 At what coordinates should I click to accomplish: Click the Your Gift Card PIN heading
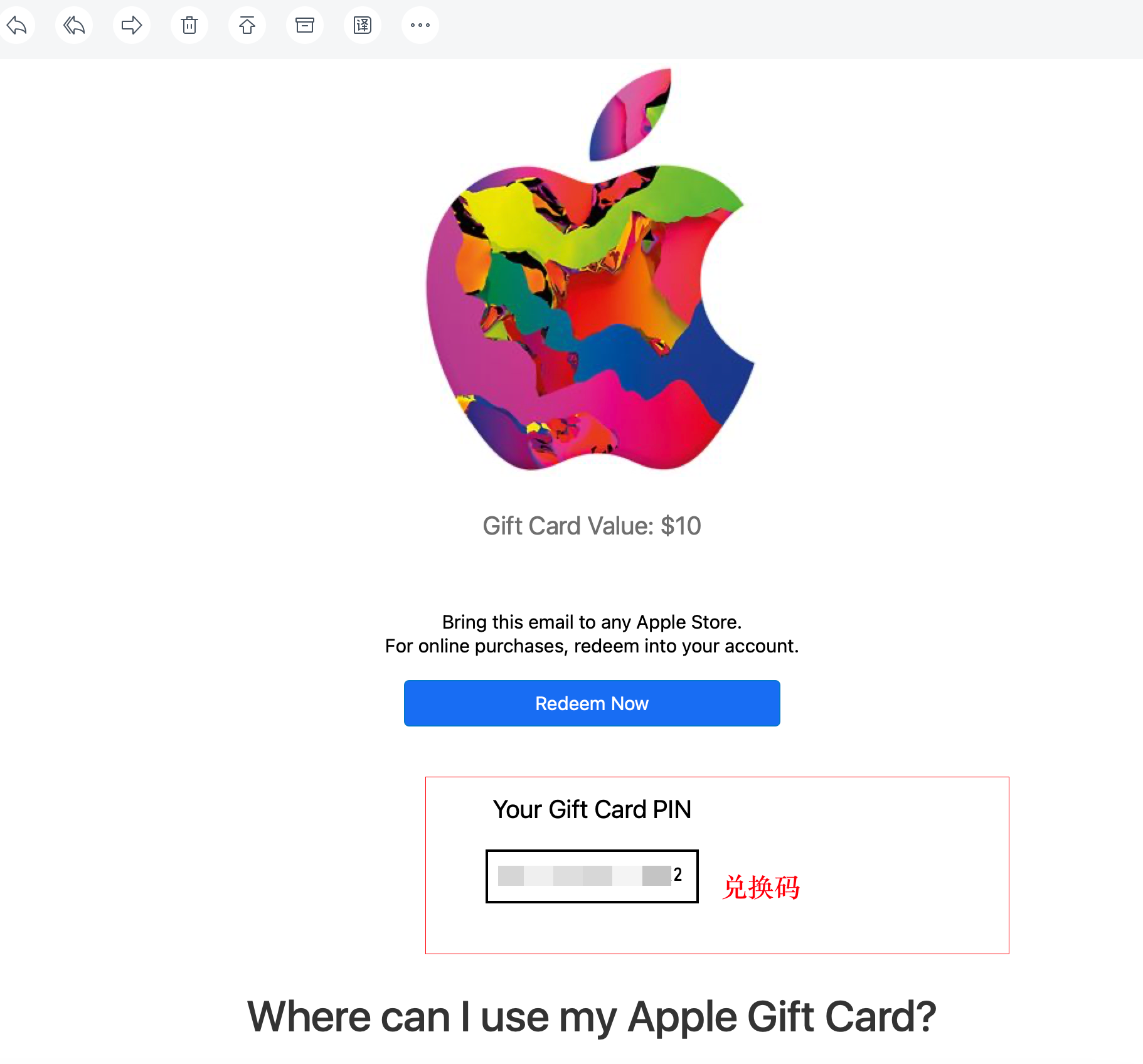click(x=592, y=809)
